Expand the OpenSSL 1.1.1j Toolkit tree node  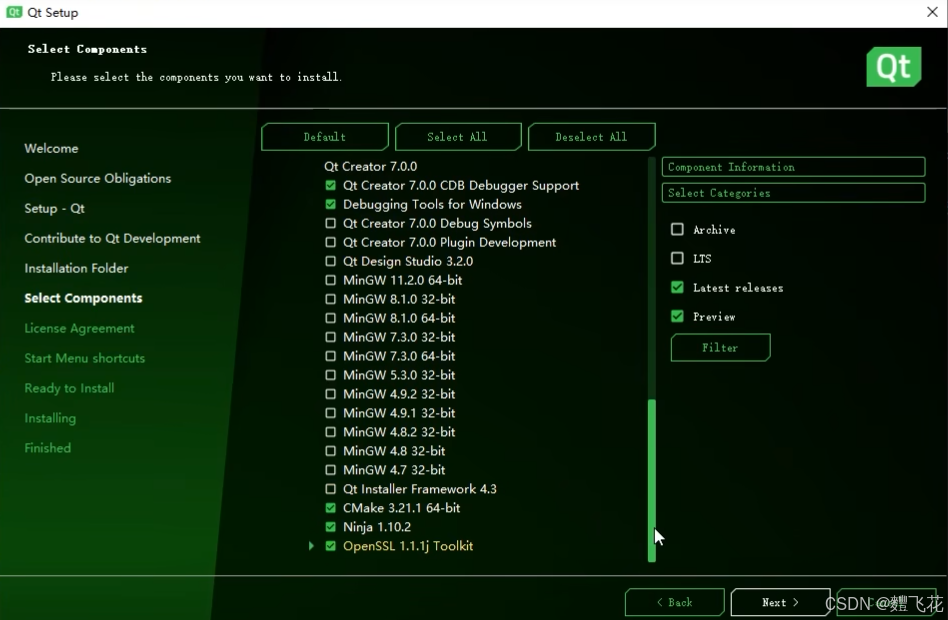click(311, 546)
